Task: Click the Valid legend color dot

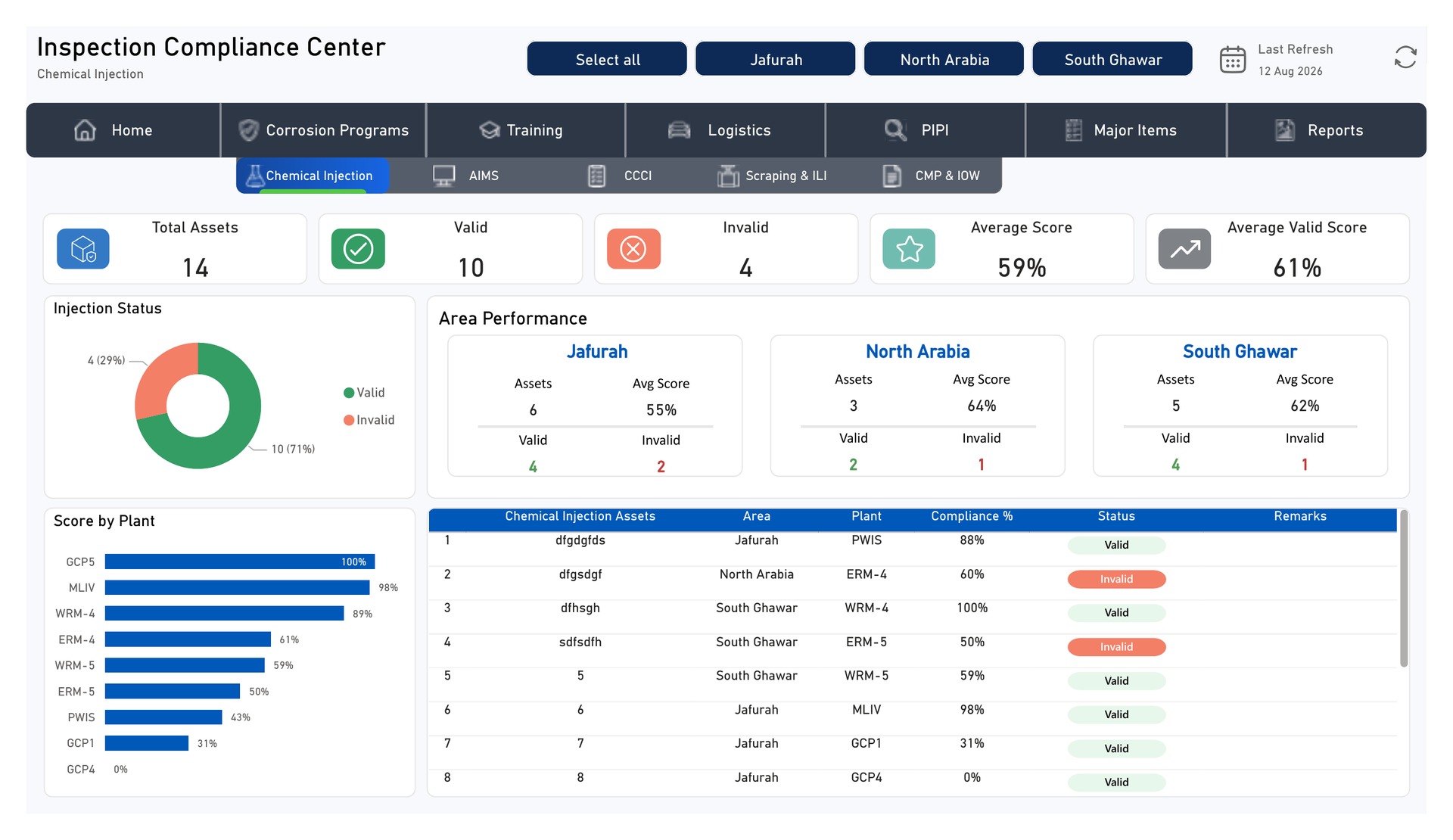Action: pos(349,393)
